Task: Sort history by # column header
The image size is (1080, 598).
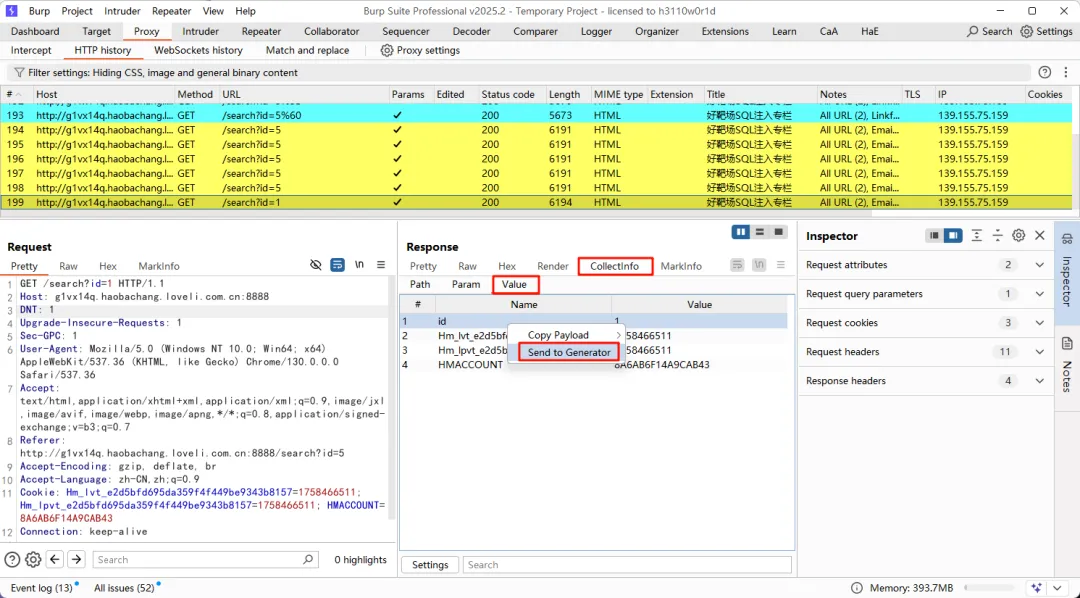Action: pos(17,94)
